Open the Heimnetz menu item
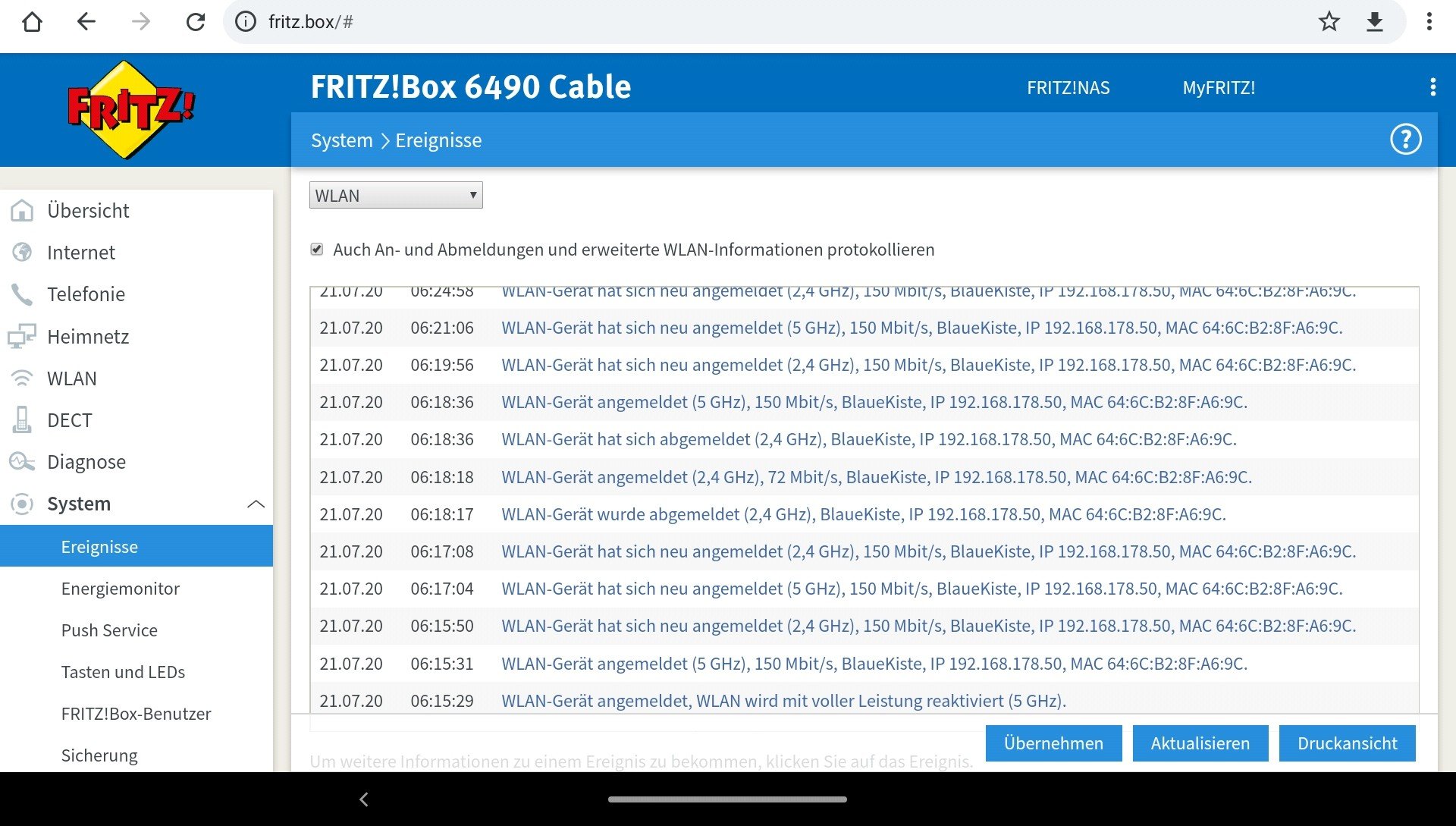 point(88,336)
